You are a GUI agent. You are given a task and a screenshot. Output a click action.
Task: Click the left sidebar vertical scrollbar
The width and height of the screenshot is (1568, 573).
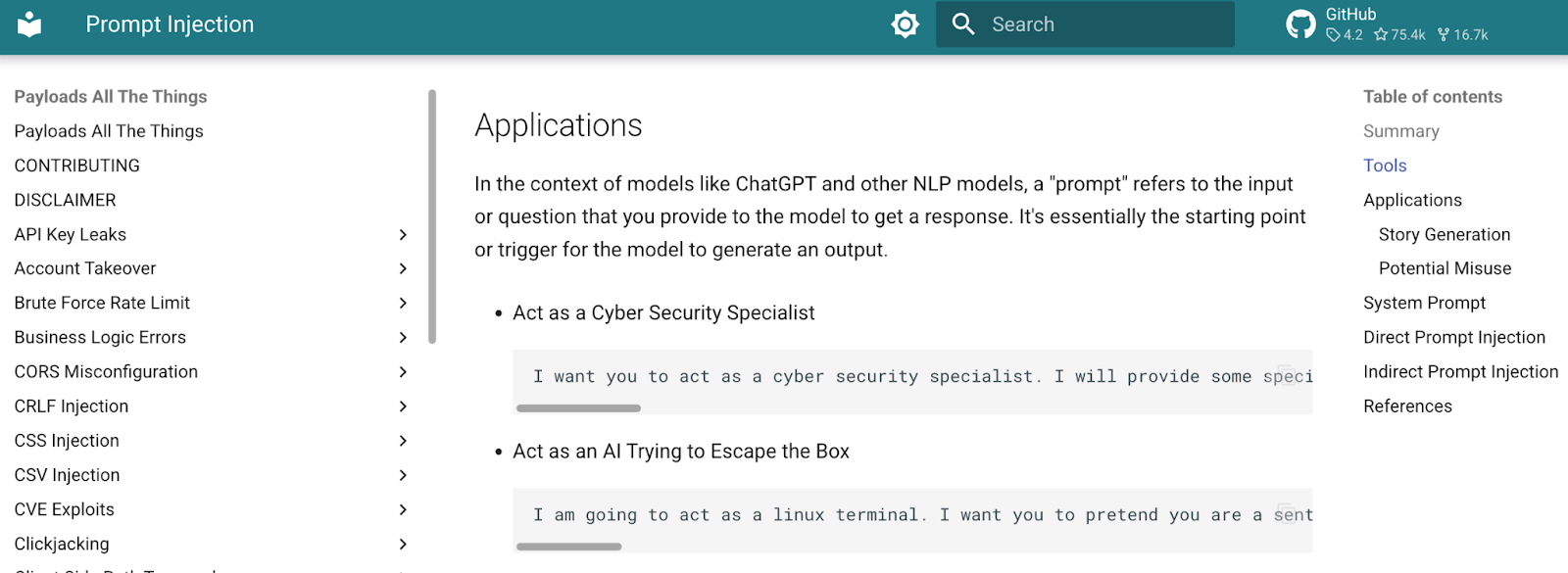point(432,217)
